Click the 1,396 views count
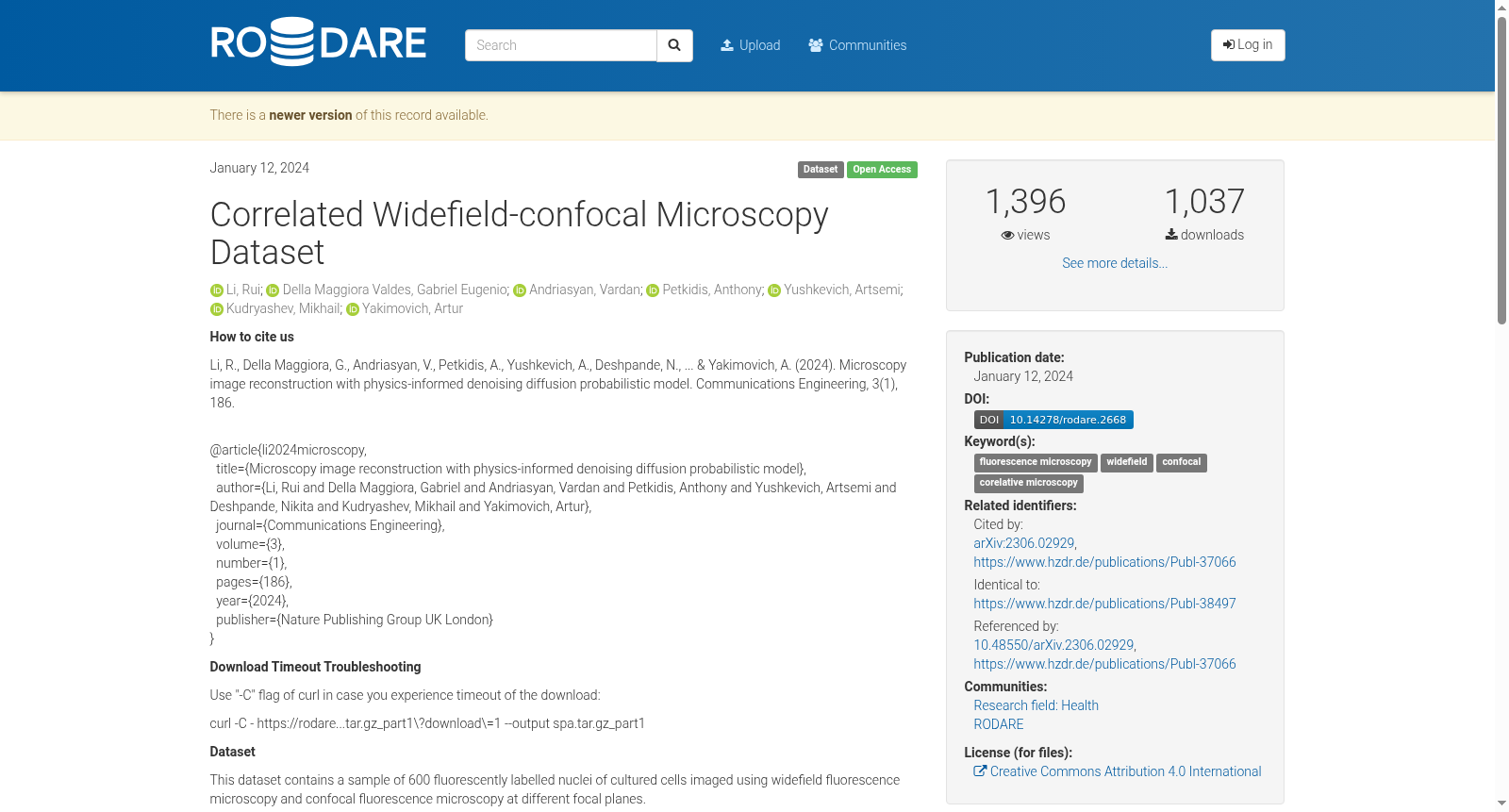The height and width of the screenshot is (812, 1509). (1025, 201)
